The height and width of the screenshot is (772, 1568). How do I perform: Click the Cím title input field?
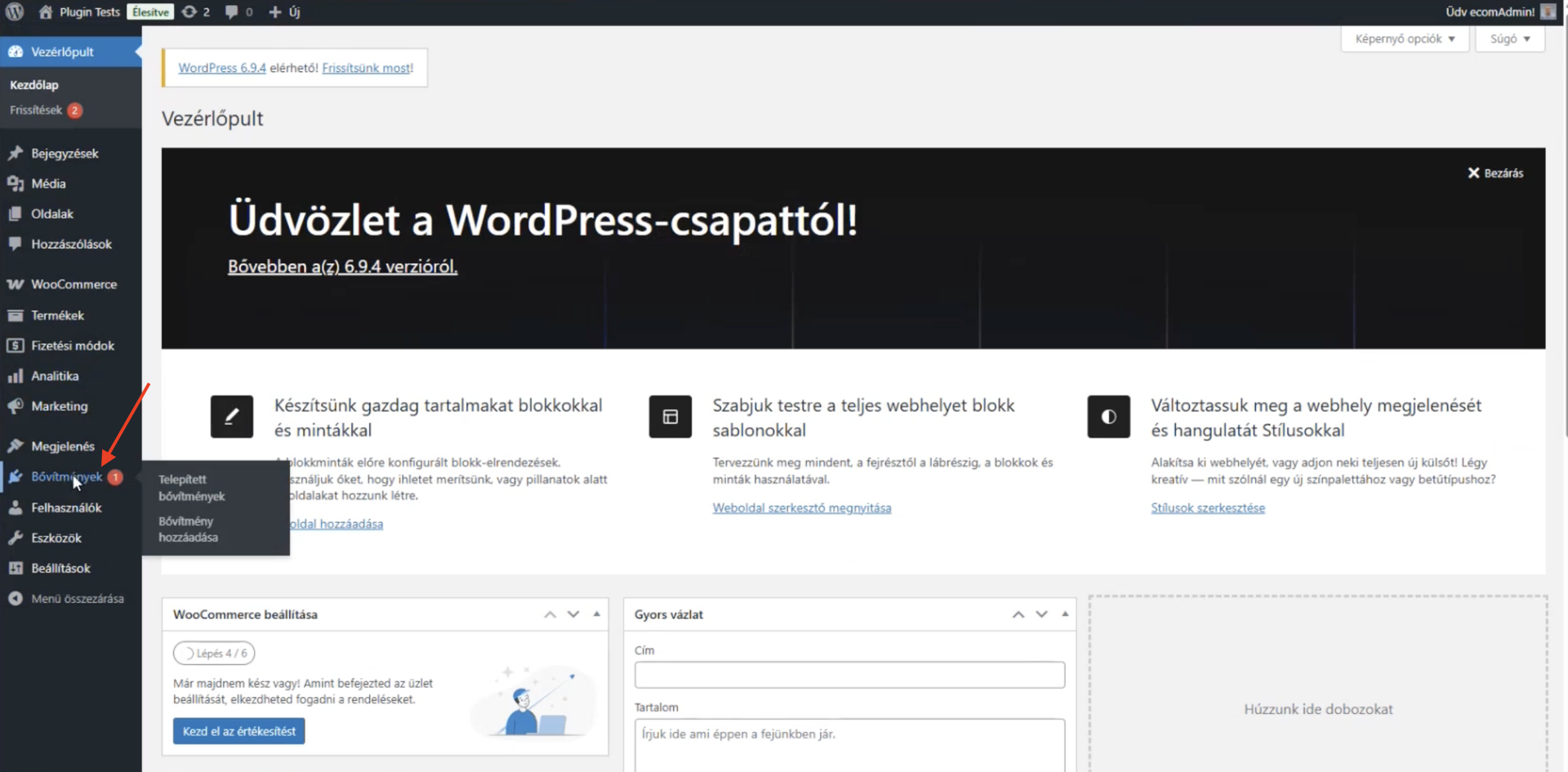(x=849, y=675)
